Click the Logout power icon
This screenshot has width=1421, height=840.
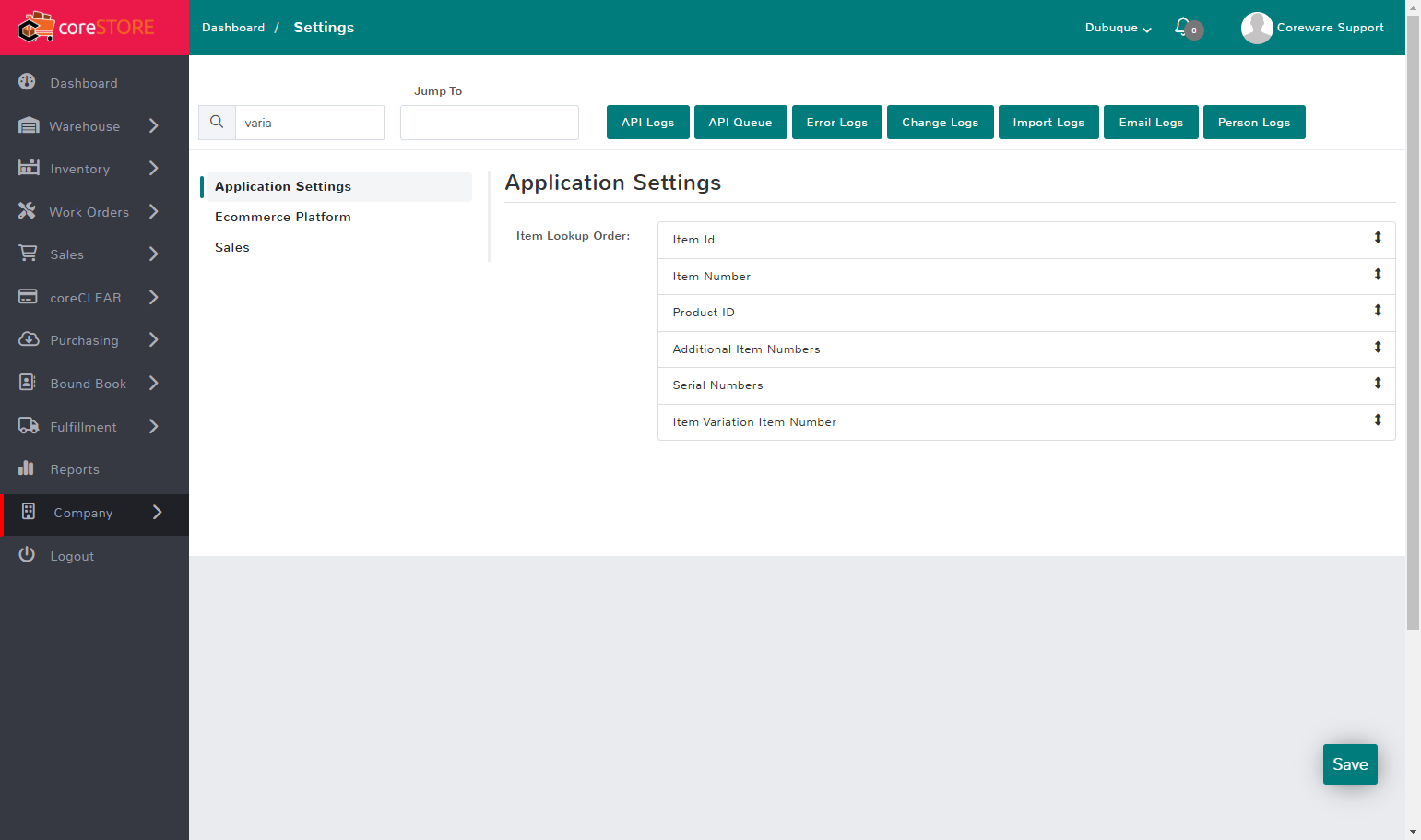pos(27,554)
